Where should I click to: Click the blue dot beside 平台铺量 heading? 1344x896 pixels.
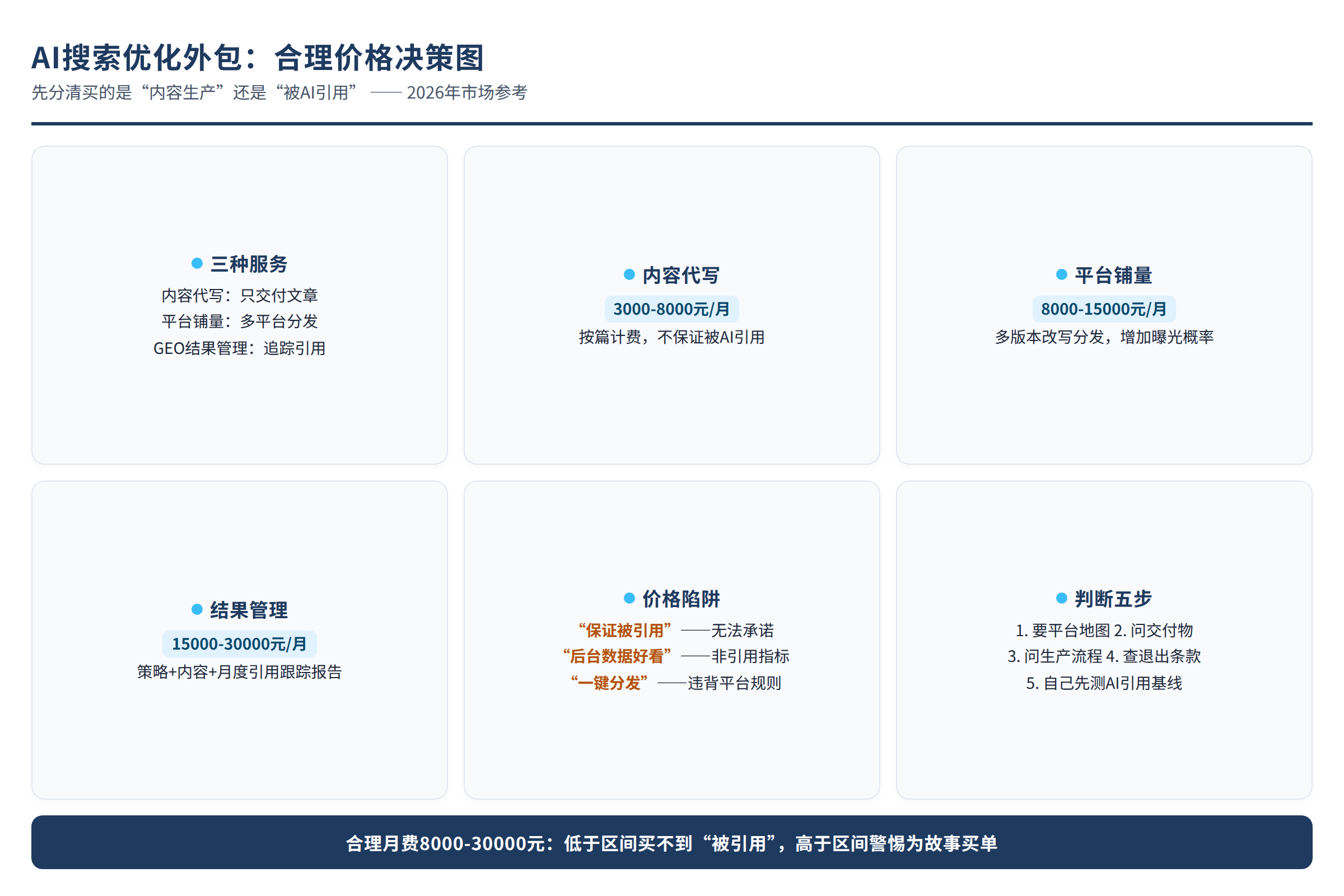[1062, 275]
